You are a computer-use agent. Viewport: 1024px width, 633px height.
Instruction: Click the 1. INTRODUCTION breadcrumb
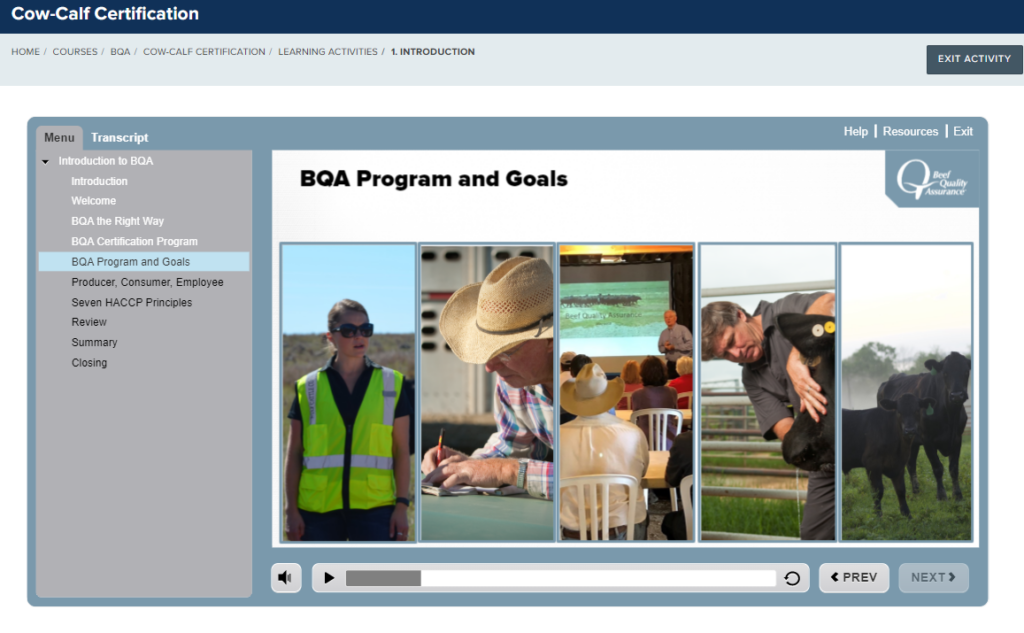433,52
